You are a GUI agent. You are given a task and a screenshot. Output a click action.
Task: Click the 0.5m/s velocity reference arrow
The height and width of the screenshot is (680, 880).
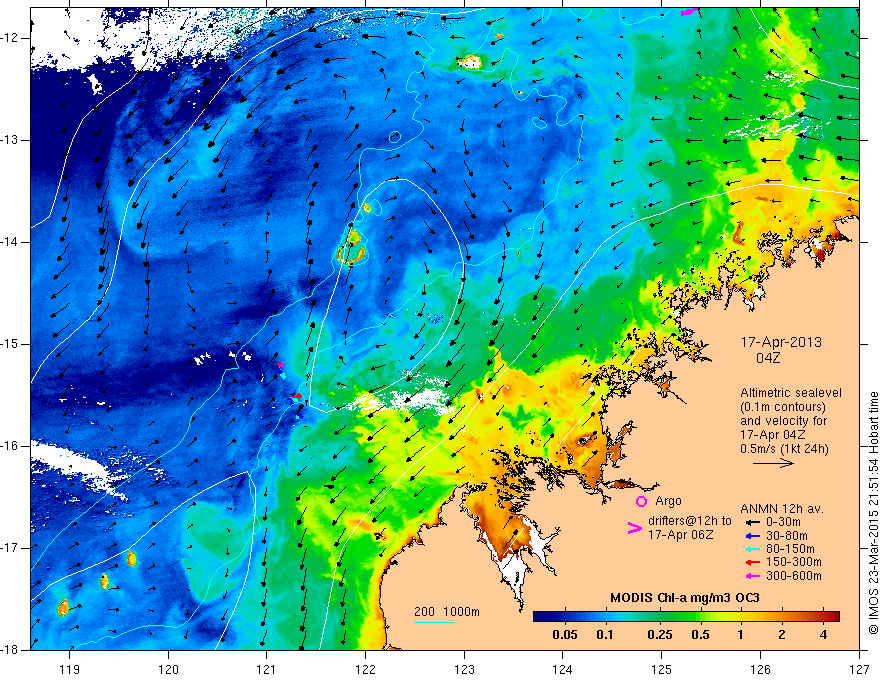[x=773, y=463]
